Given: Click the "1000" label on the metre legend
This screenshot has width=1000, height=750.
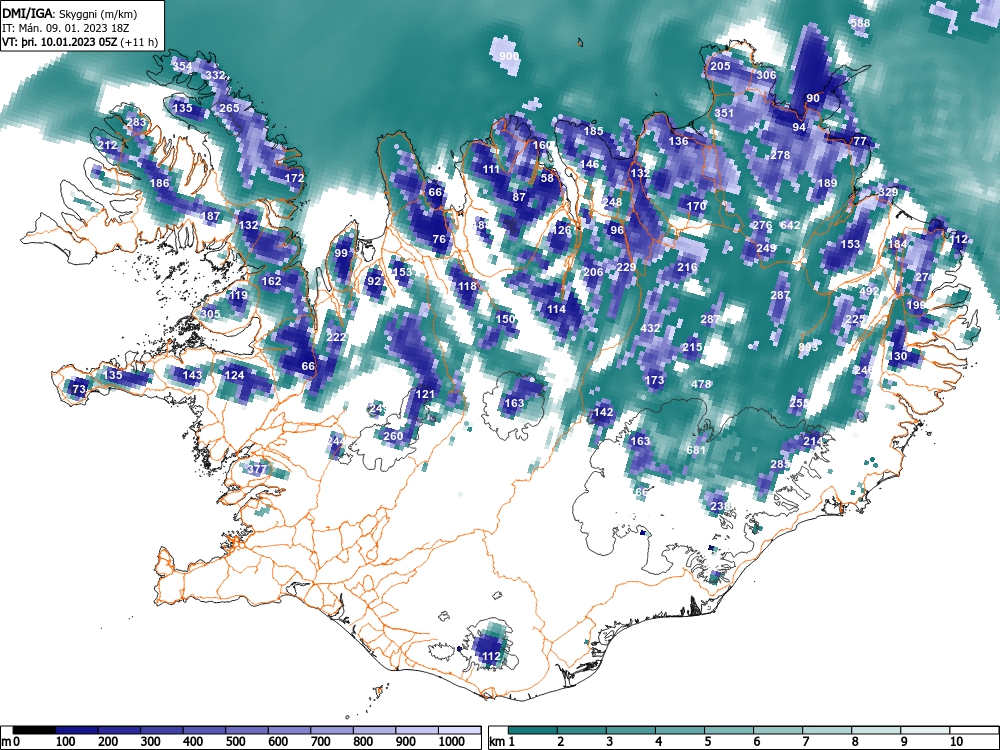Looking at the screenshot, I should click(x=452, y=742).
